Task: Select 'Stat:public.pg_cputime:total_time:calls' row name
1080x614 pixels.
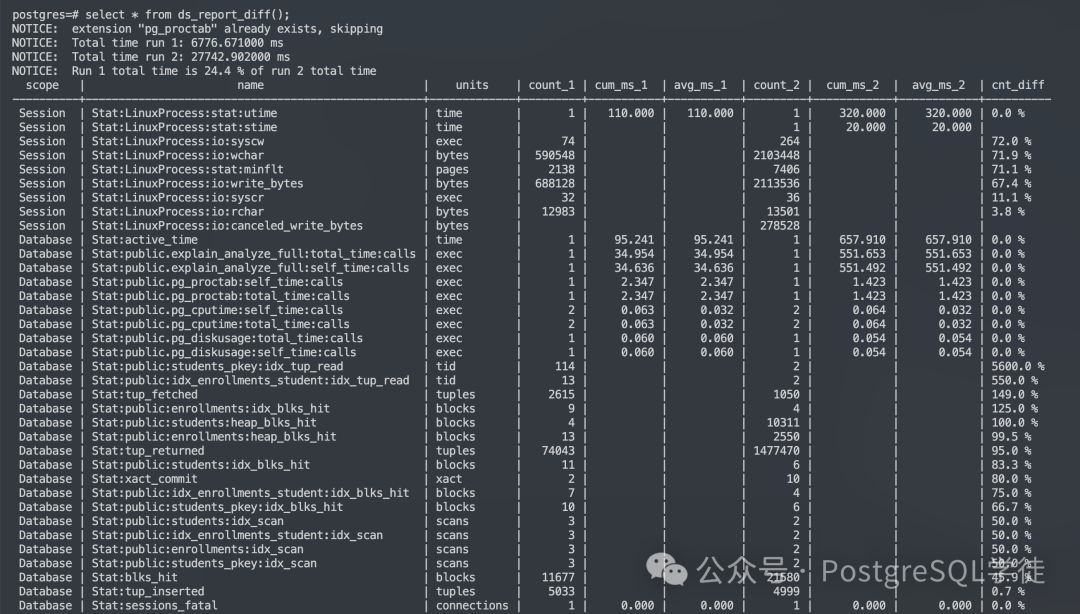Action: [x=220, y=324]
